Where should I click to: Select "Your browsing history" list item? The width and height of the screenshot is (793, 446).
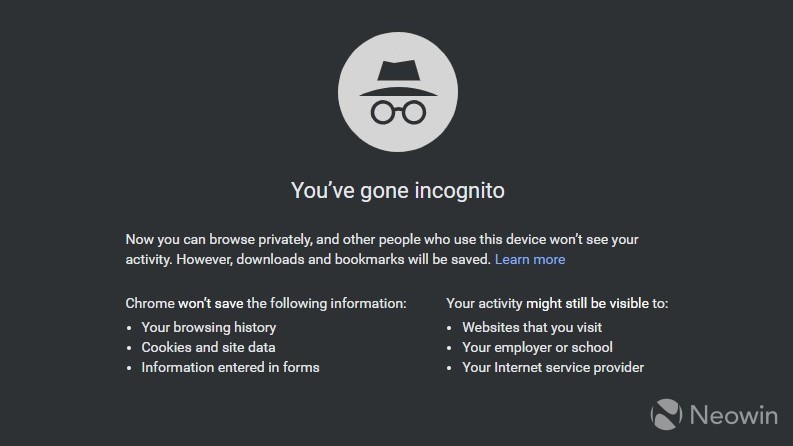[209, 327]
